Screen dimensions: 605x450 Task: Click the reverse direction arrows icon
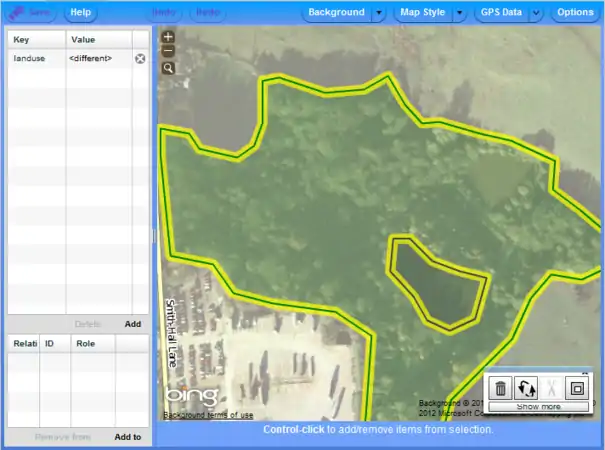click(526, 388)
